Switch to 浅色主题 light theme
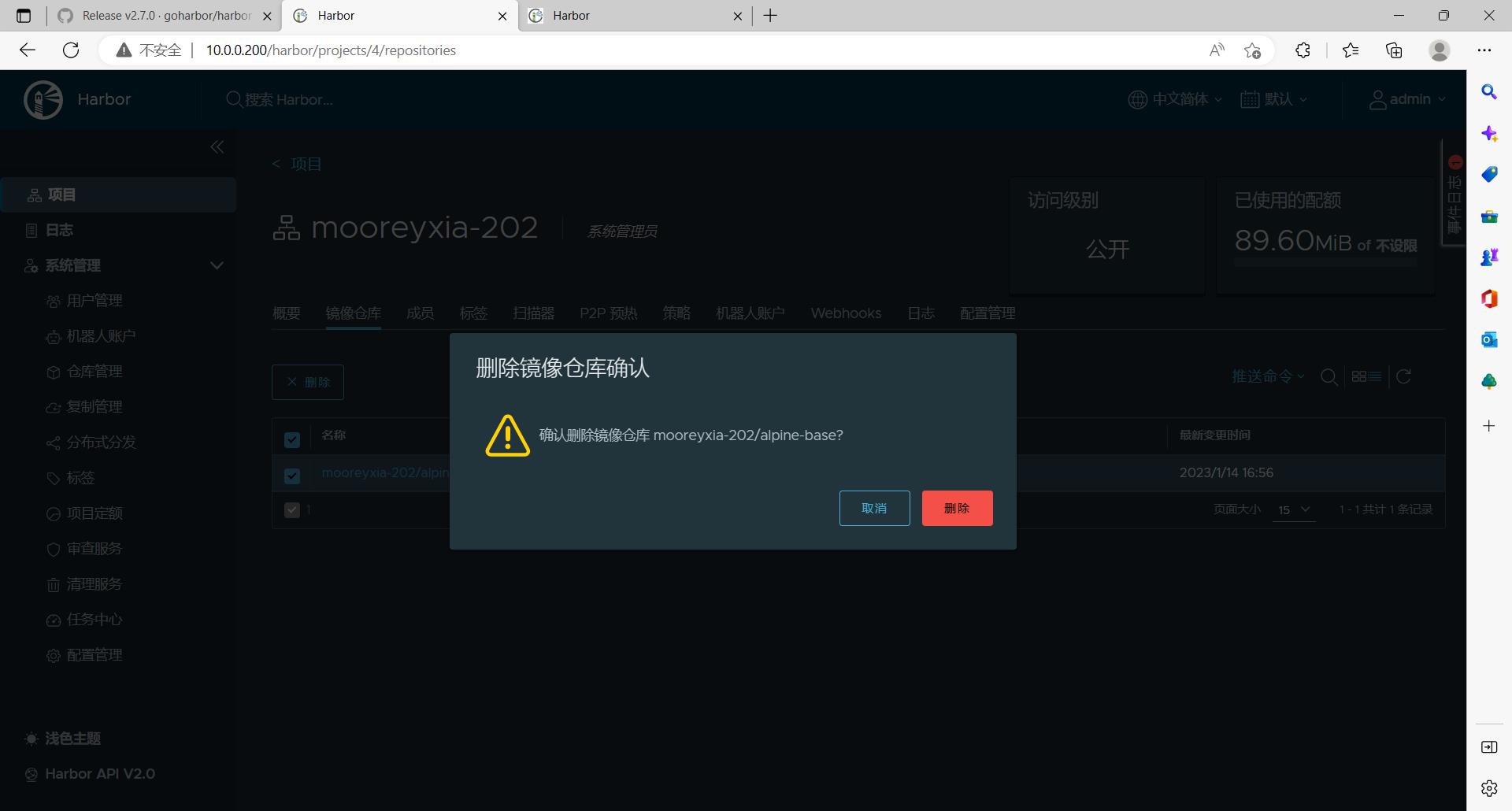Image resolution: width=1512 pixels, height=811 pixels. (x=63, y=739)
